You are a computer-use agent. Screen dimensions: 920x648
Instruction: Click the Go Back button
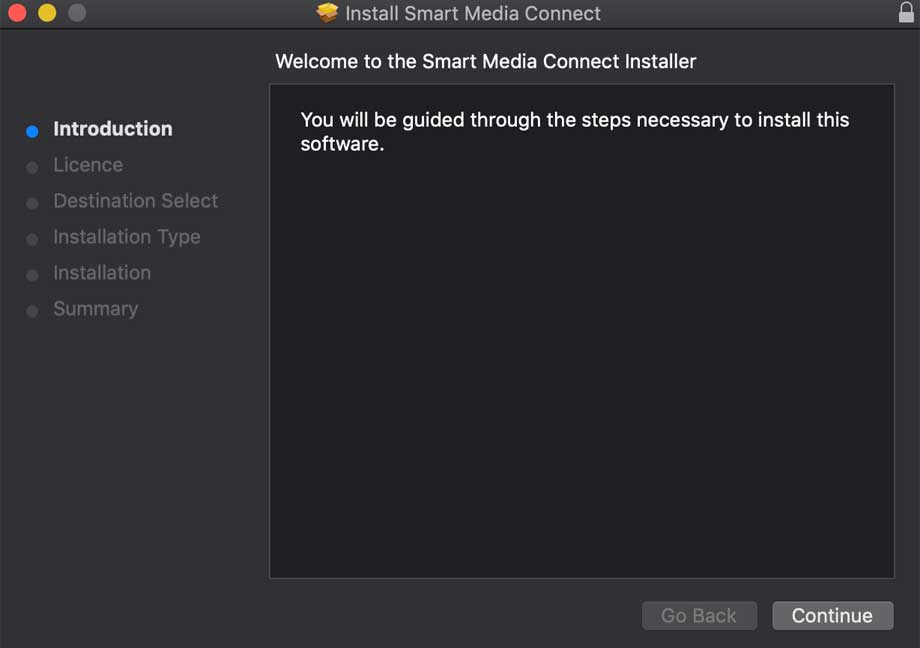pyautogui.click(x=699, y=615)
